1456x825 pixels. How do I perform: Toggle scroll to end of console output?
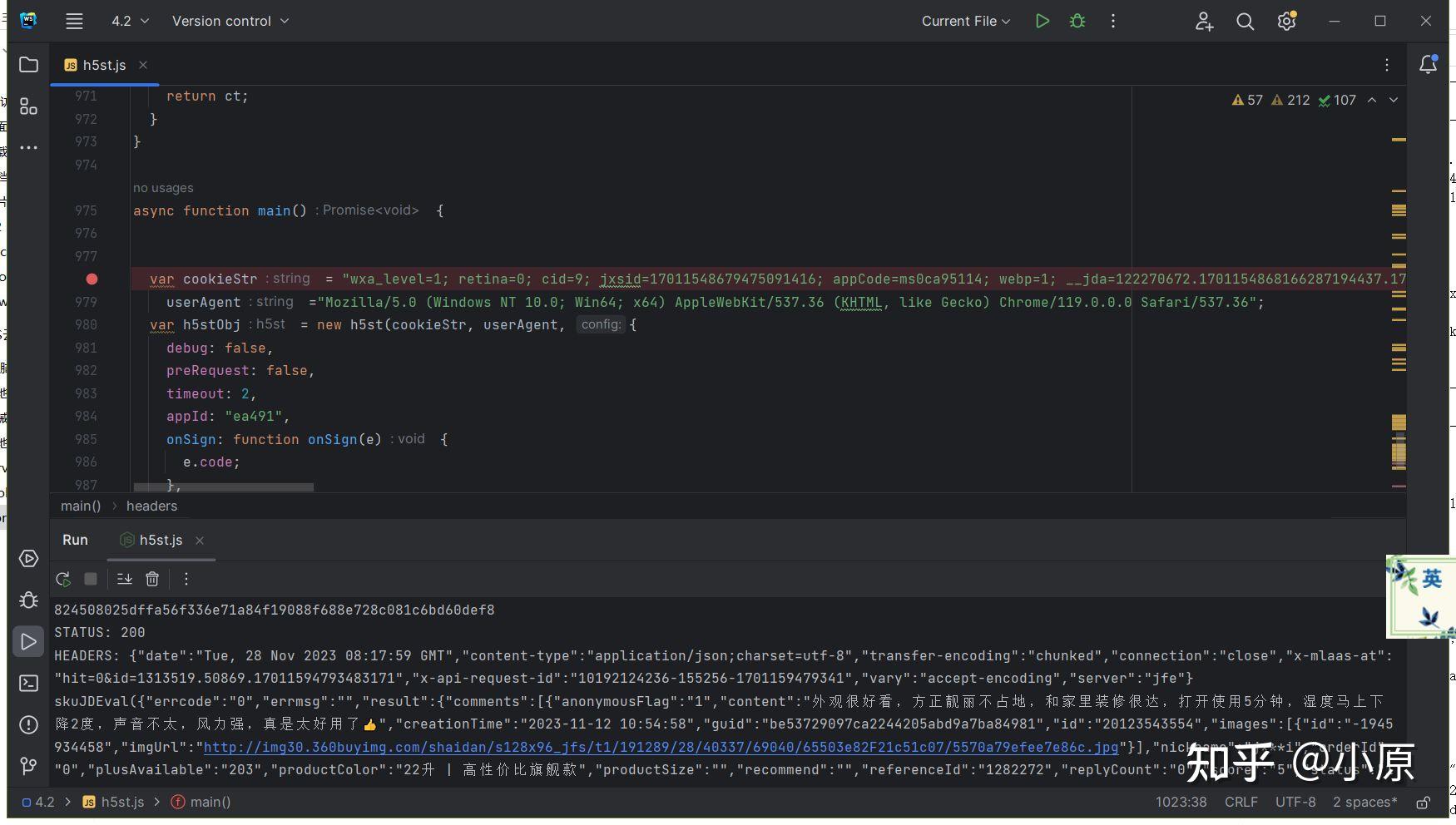coord(124,579)
